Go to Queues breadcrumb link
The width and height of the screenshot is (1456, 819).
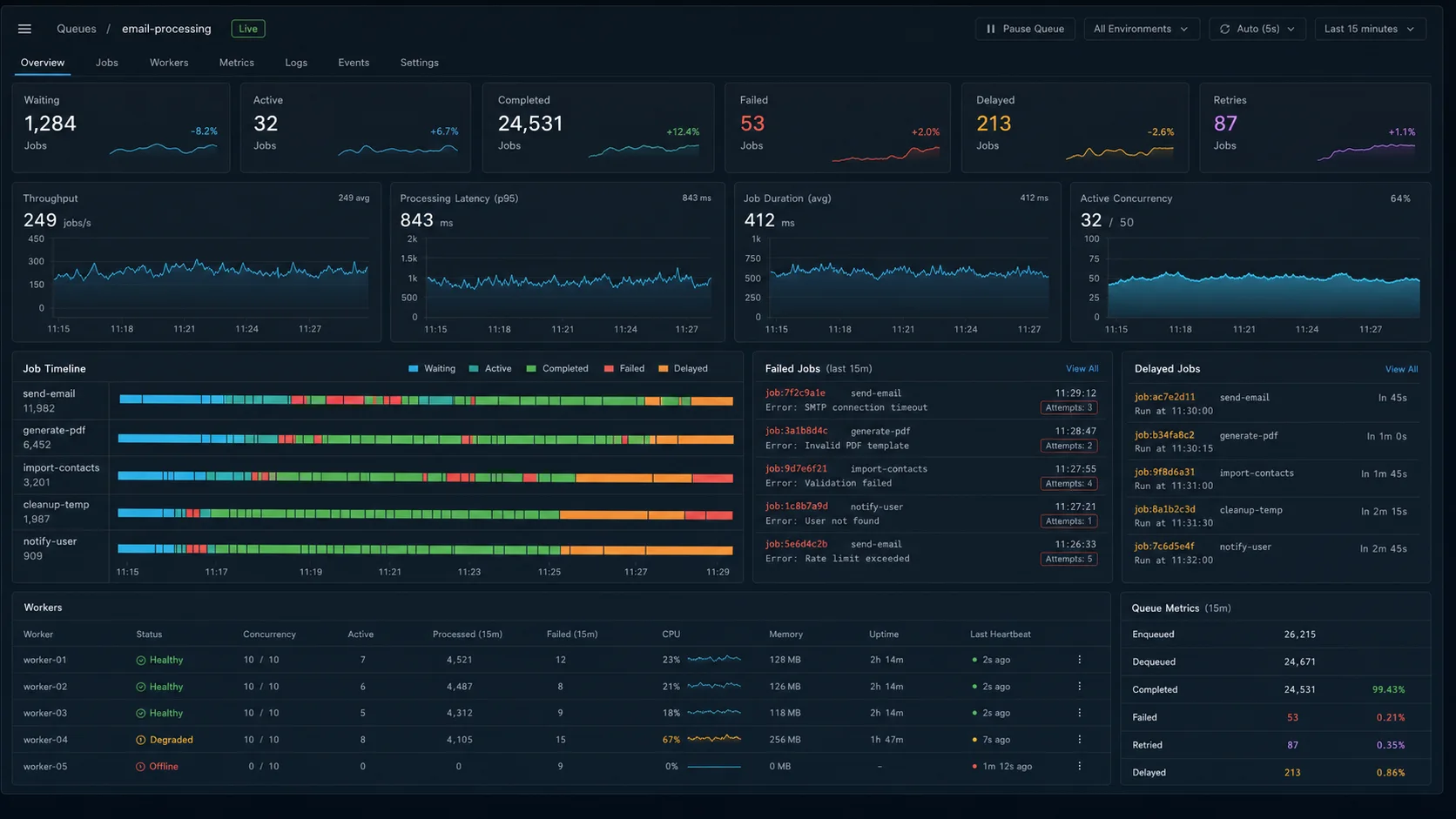point(77,29)
